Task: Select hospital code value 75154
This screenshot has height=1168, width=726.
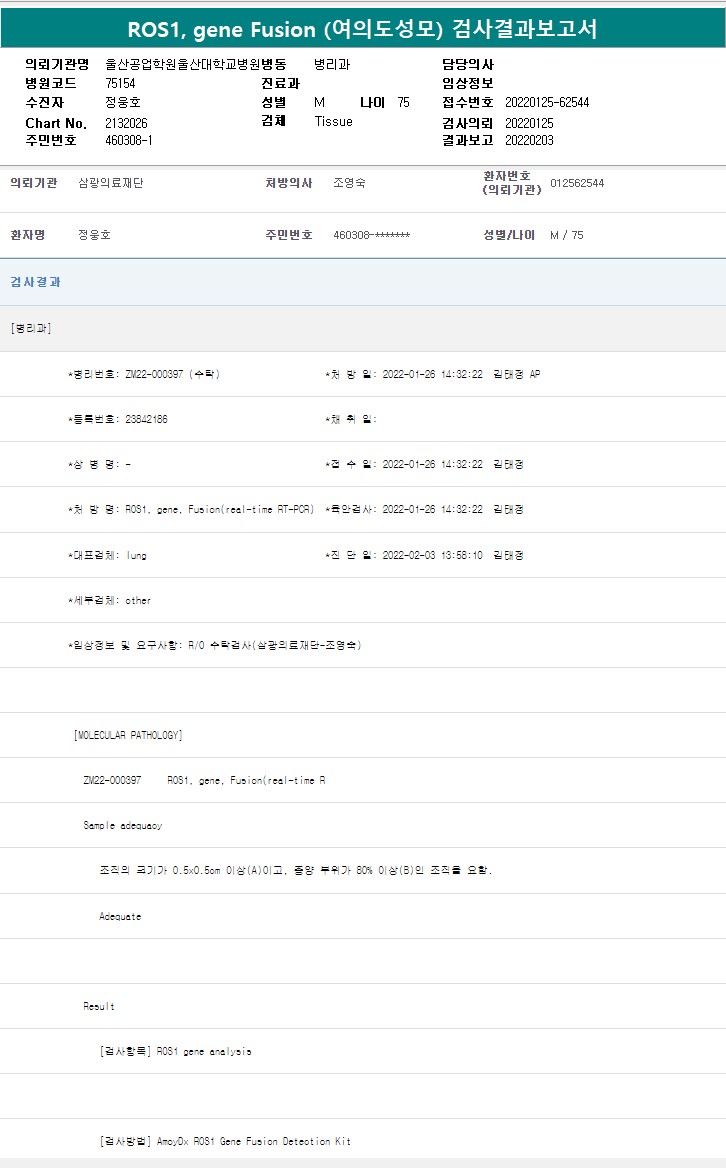Action: point(120,83)
